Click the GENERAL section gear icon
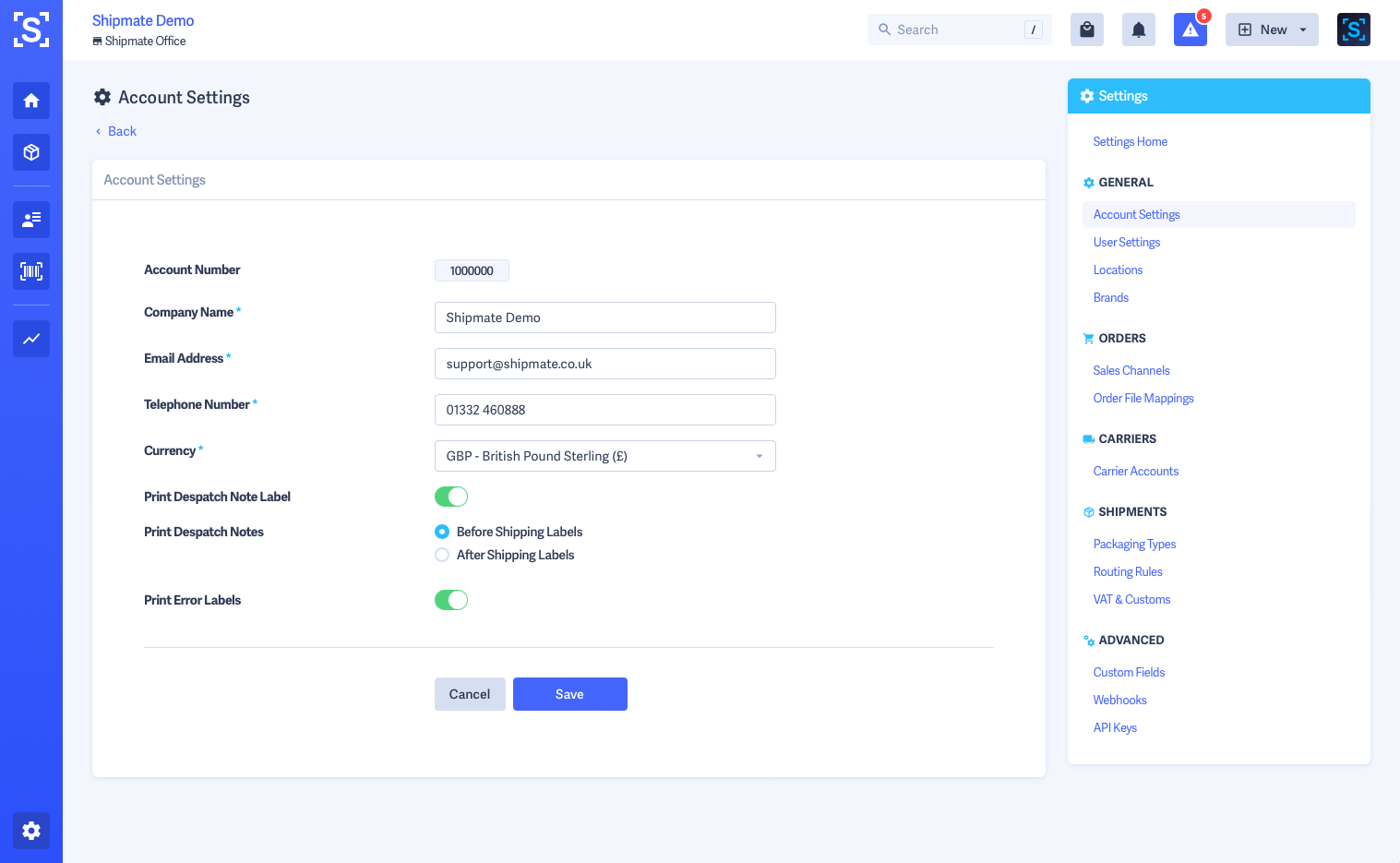This screenshot has height=863, width=1400. pos(1089,183)
